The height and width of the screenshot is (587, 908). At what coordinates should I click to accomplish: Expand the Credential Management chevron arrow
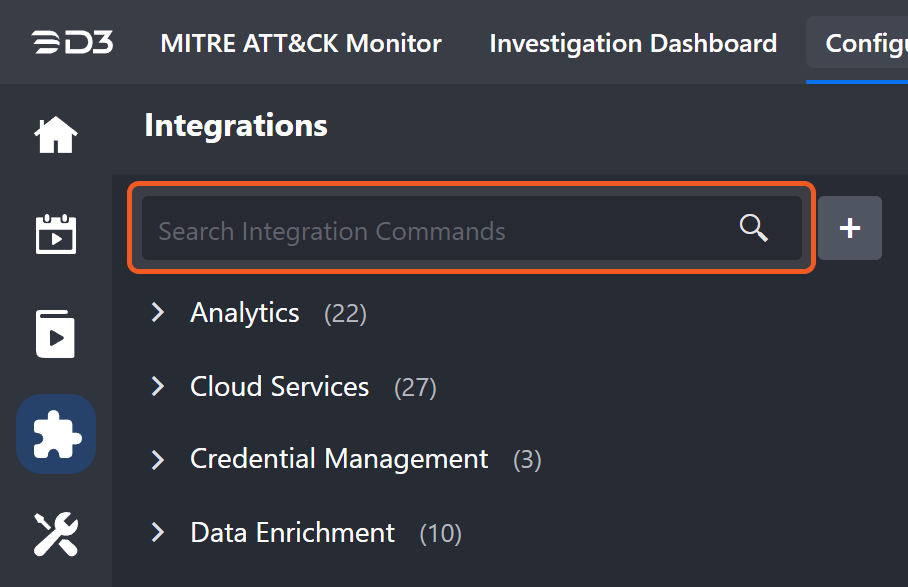pyautogui.click(x=157, y=459)
